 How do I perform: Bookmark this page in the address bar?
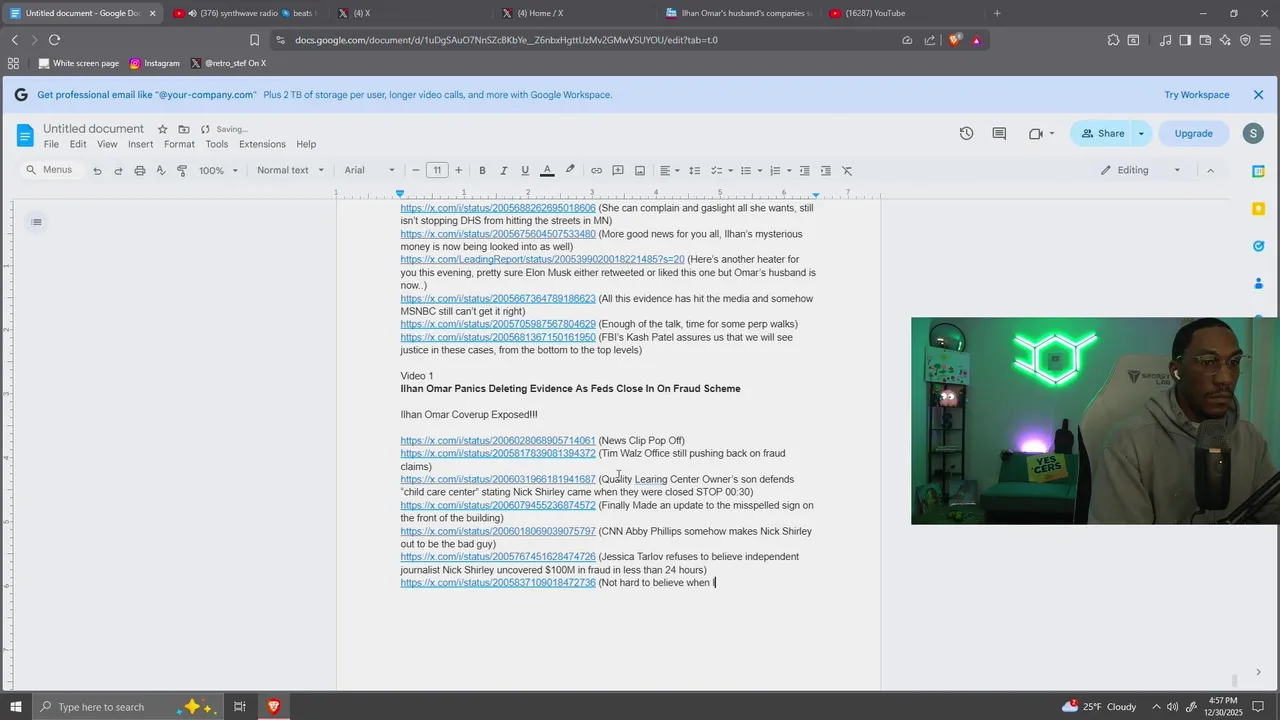(254, 40)
